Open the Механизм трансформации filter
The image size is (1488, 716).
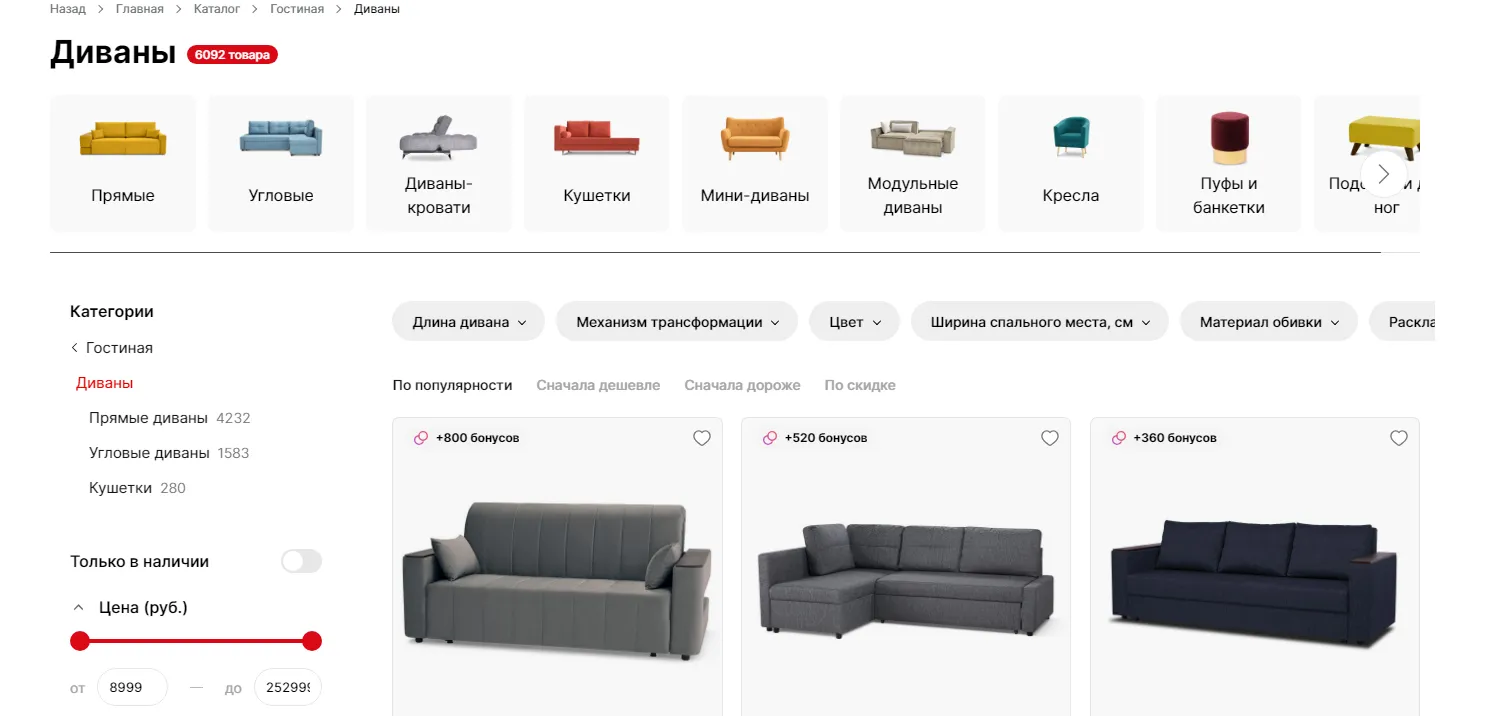tap(677, 322)
